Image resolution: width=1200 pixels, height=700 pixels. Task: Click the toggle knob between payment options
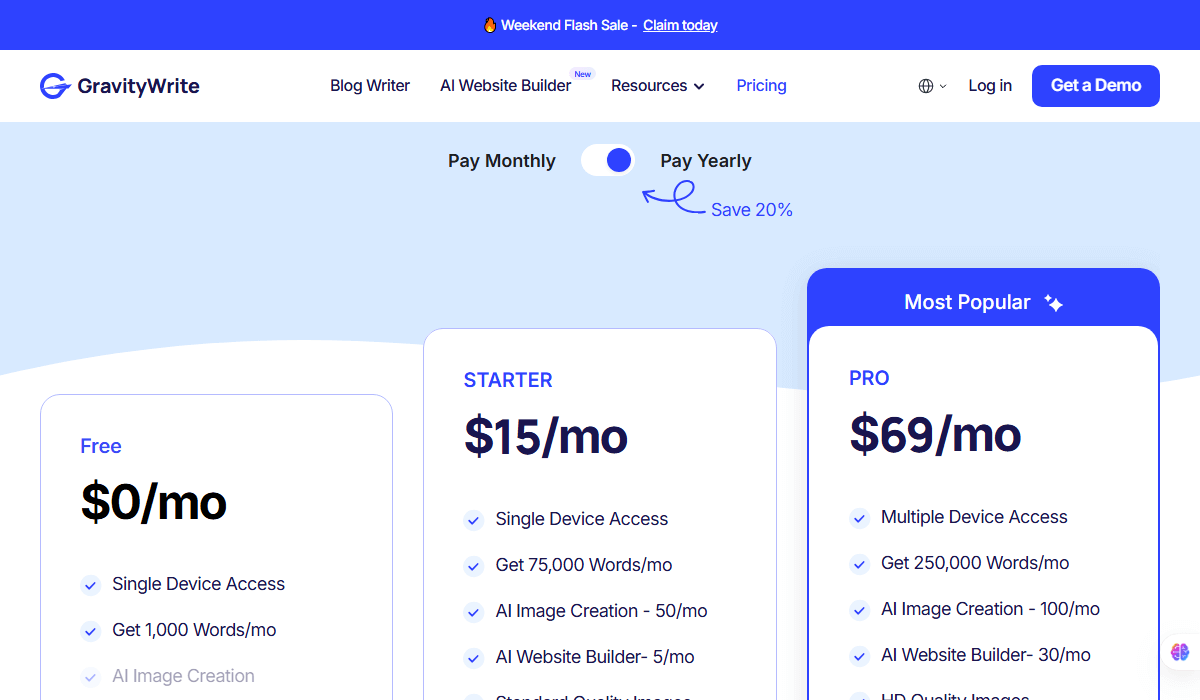[618, 160]
